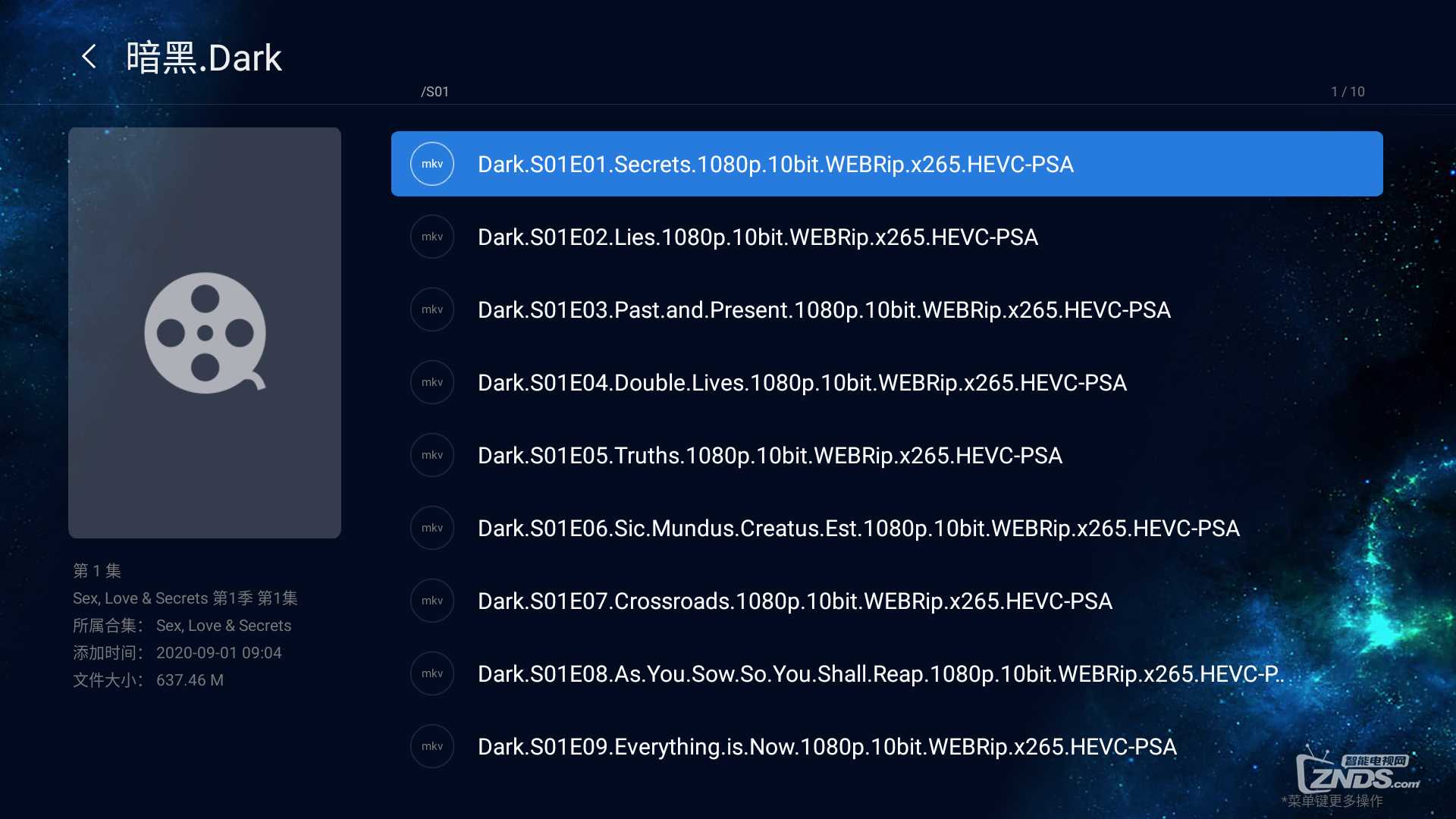Click the mkv icon for S01E04 Double.Lives
Viewport: 1456px width, 819px height.
click(432, 382)
